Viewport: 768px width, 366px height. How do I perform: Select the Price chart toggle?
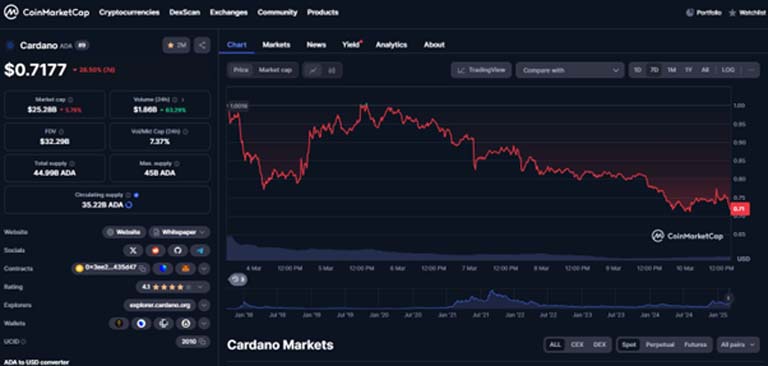point(240,70)
